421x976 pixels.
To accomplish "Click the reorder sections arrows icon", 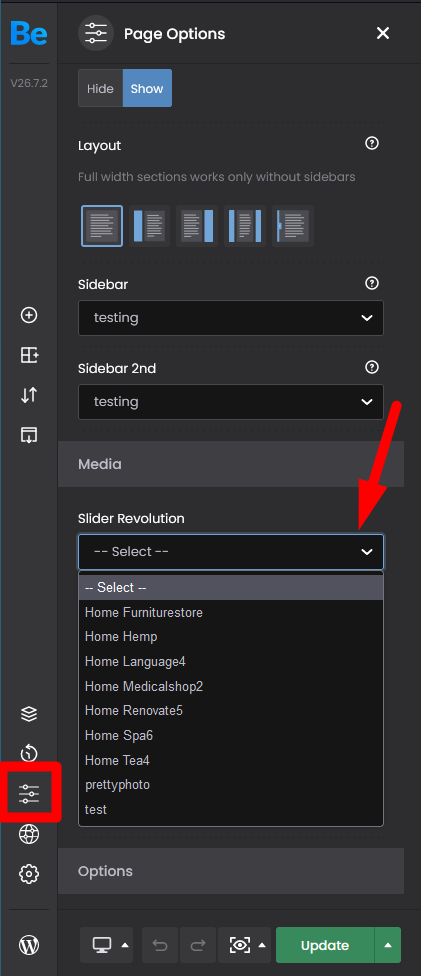I will point(29,395).
